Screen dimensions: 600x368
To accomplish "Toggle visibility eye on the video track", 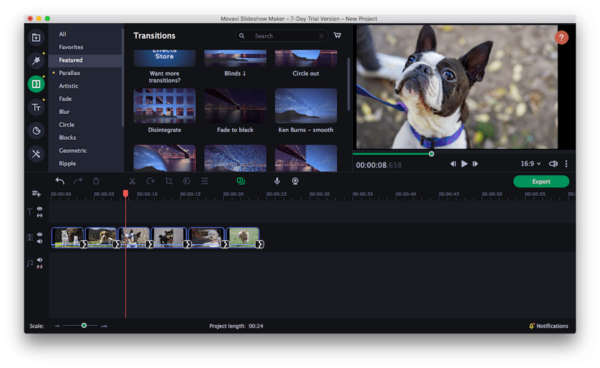I will (x=39, y=234).
